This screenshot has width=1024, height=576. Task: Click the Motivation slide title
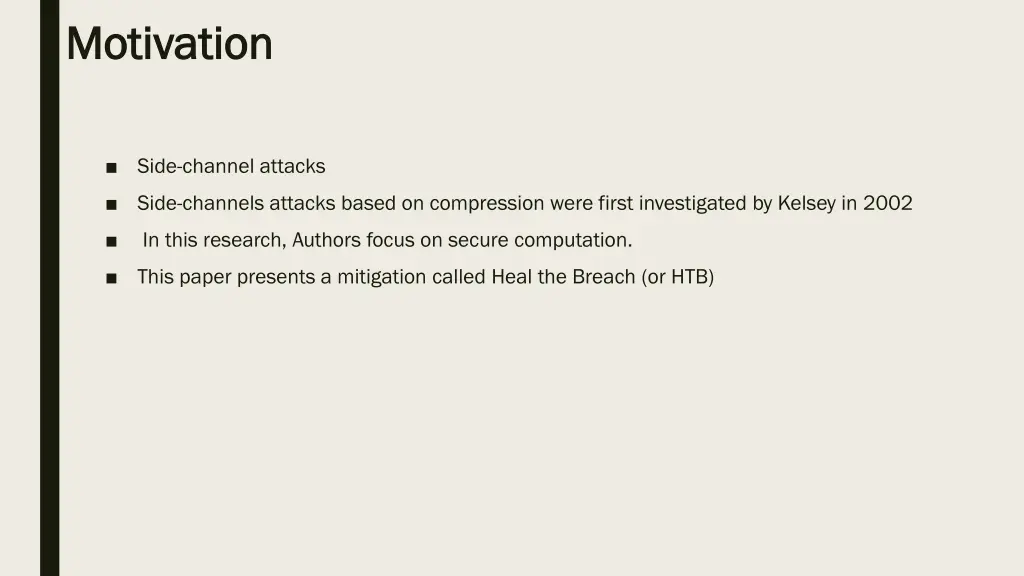(x=169, y=44)
